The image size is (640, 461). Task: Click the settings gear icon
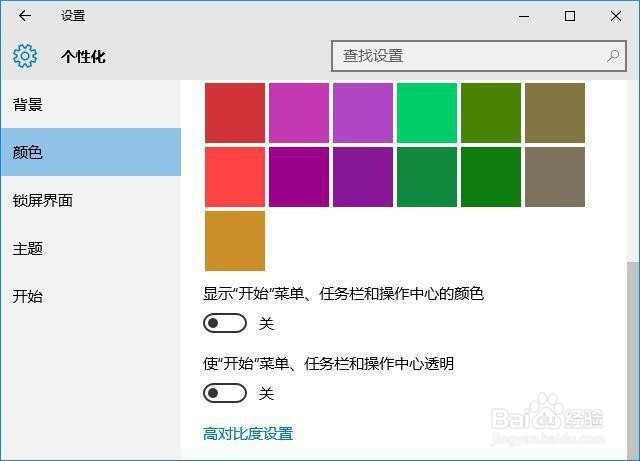tap(25, 56)
